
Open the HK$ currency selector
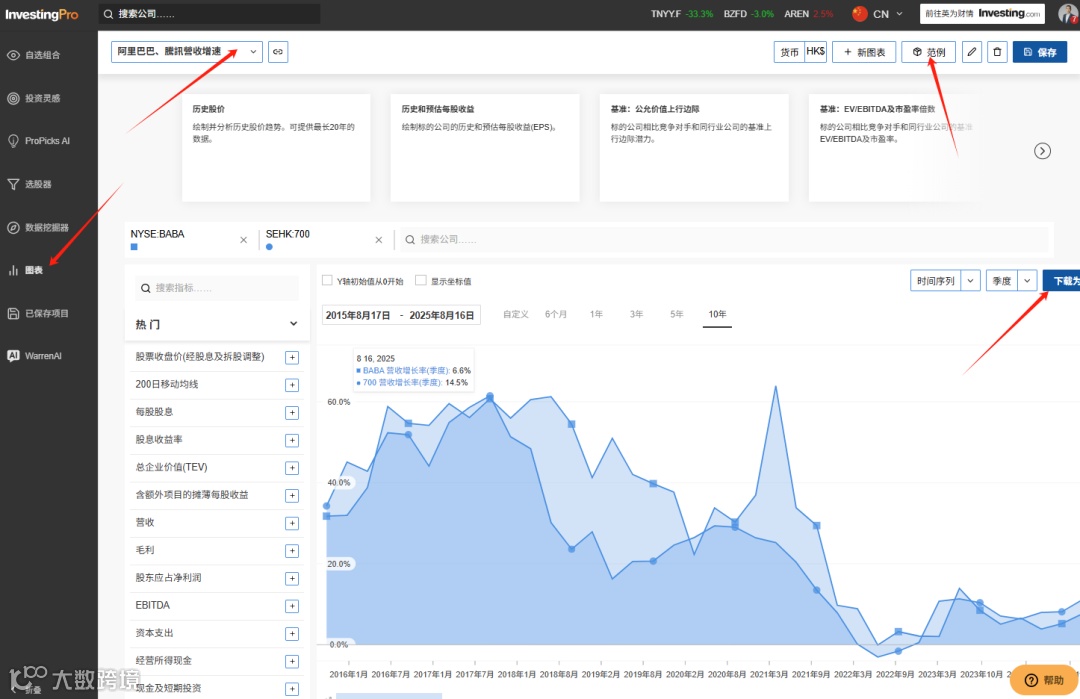(x=816, y=52)
